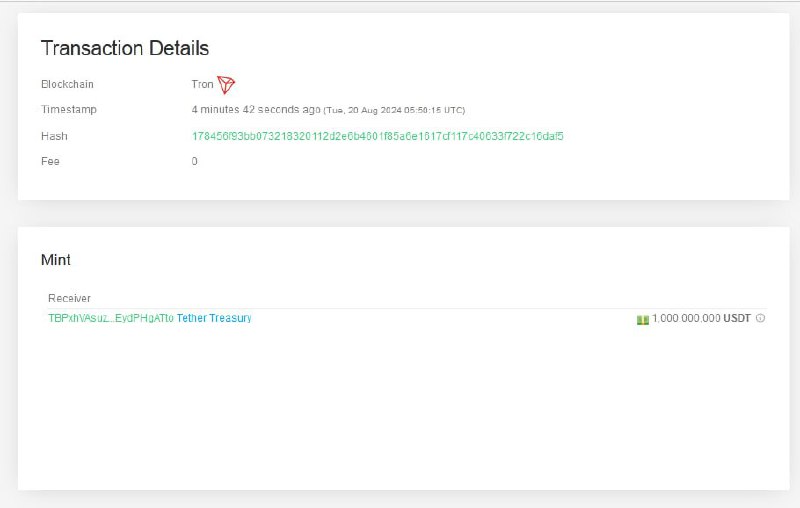The image size is (800, 508).
Task: Click the relative timestamp "4 minutes 42 seconds ago"
Action: click(x=256, y=109)
